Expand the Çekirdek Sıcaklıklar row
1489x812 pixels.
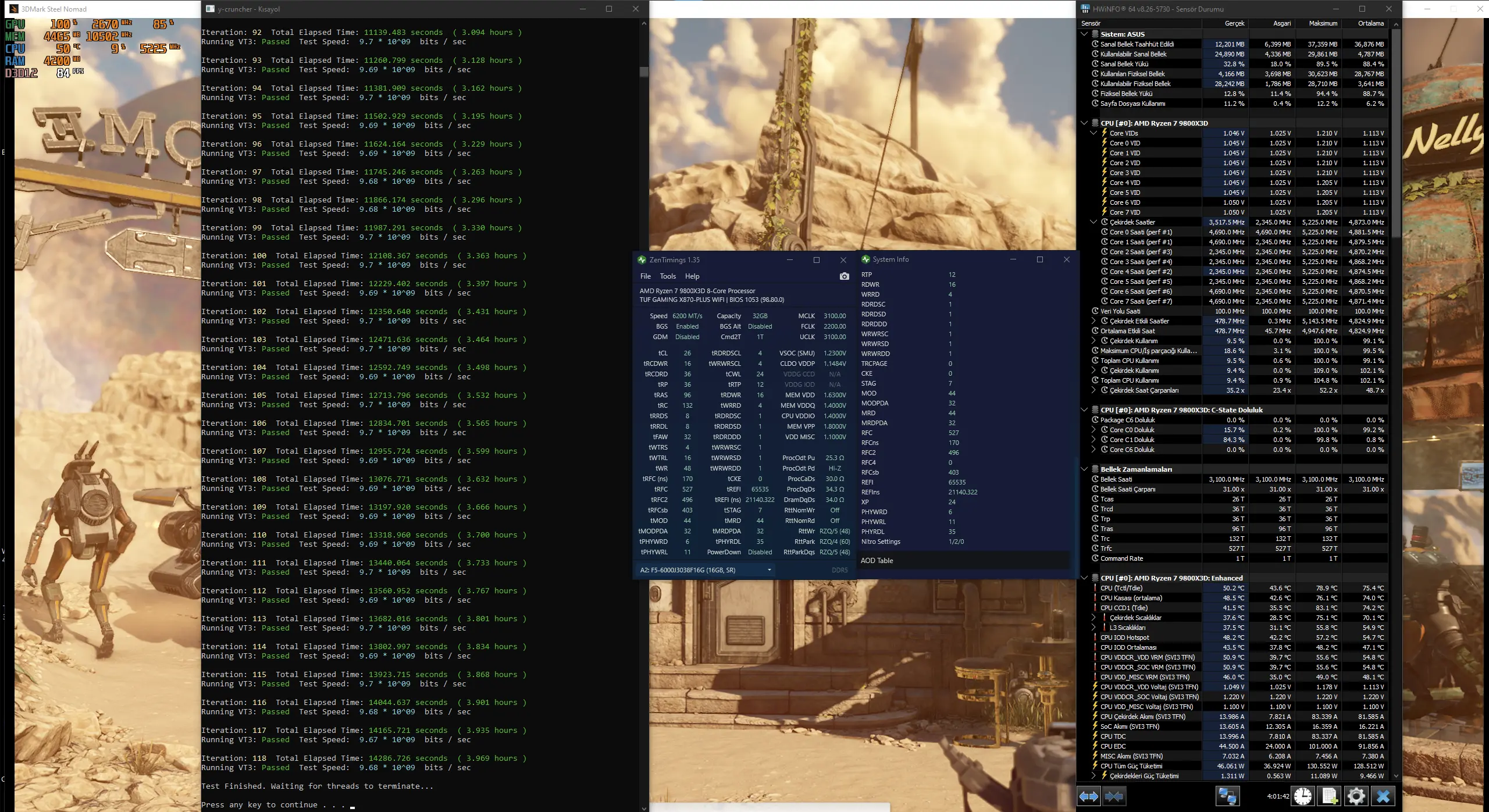[x=1093, y=618]
